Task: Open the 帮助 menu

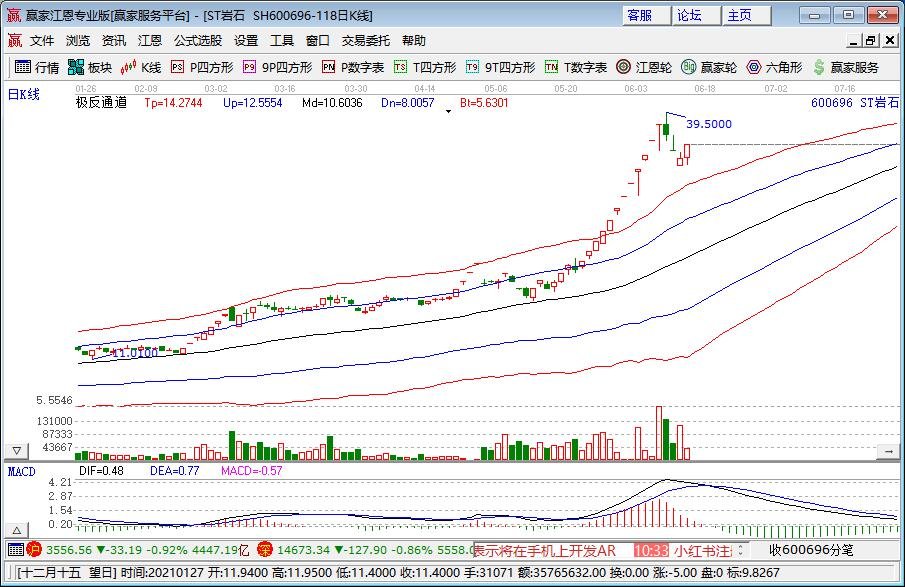Action: tap(413, 40)
